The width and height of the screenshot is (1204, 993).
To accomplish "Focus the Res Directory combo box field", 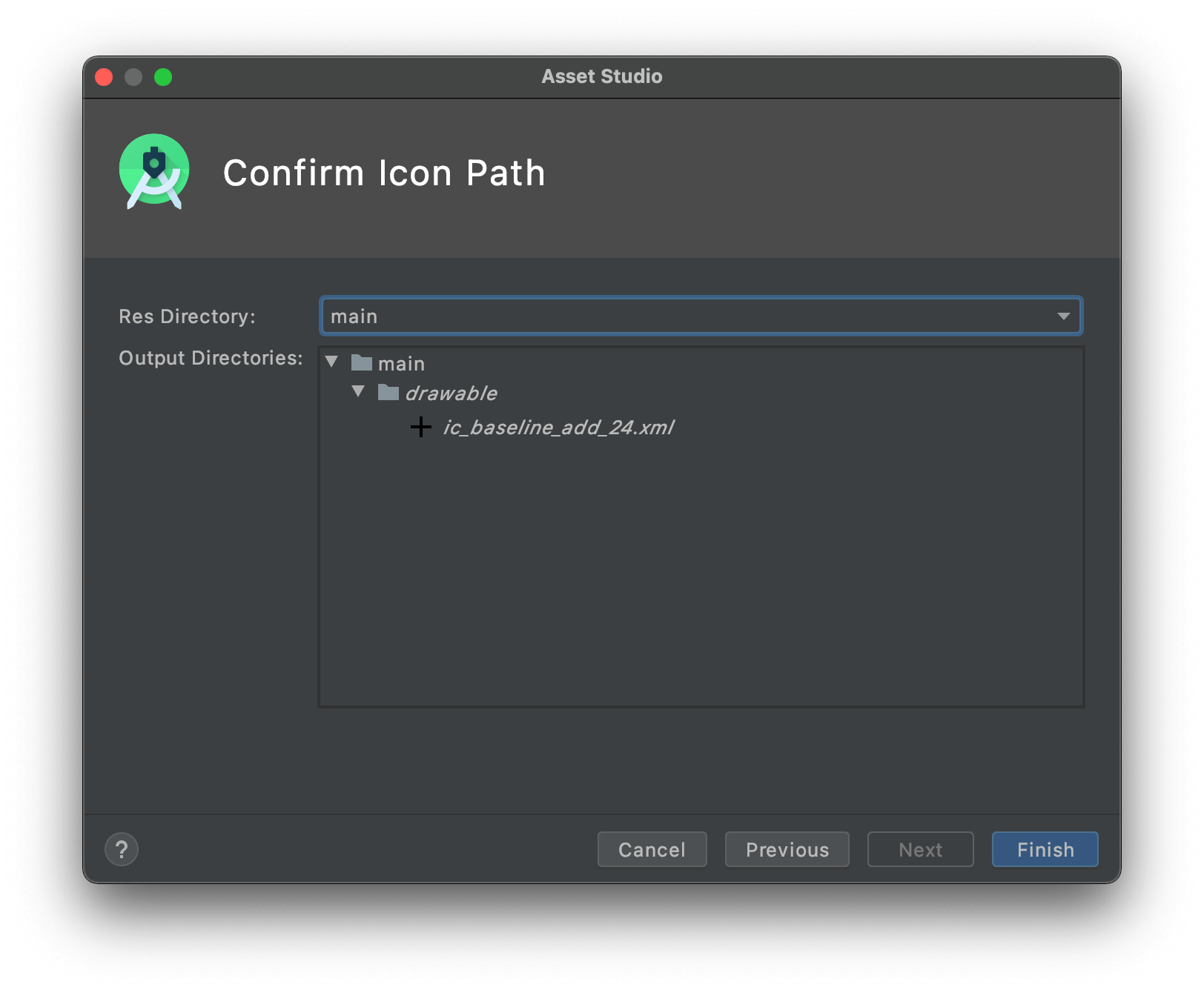I will point(701,316).
